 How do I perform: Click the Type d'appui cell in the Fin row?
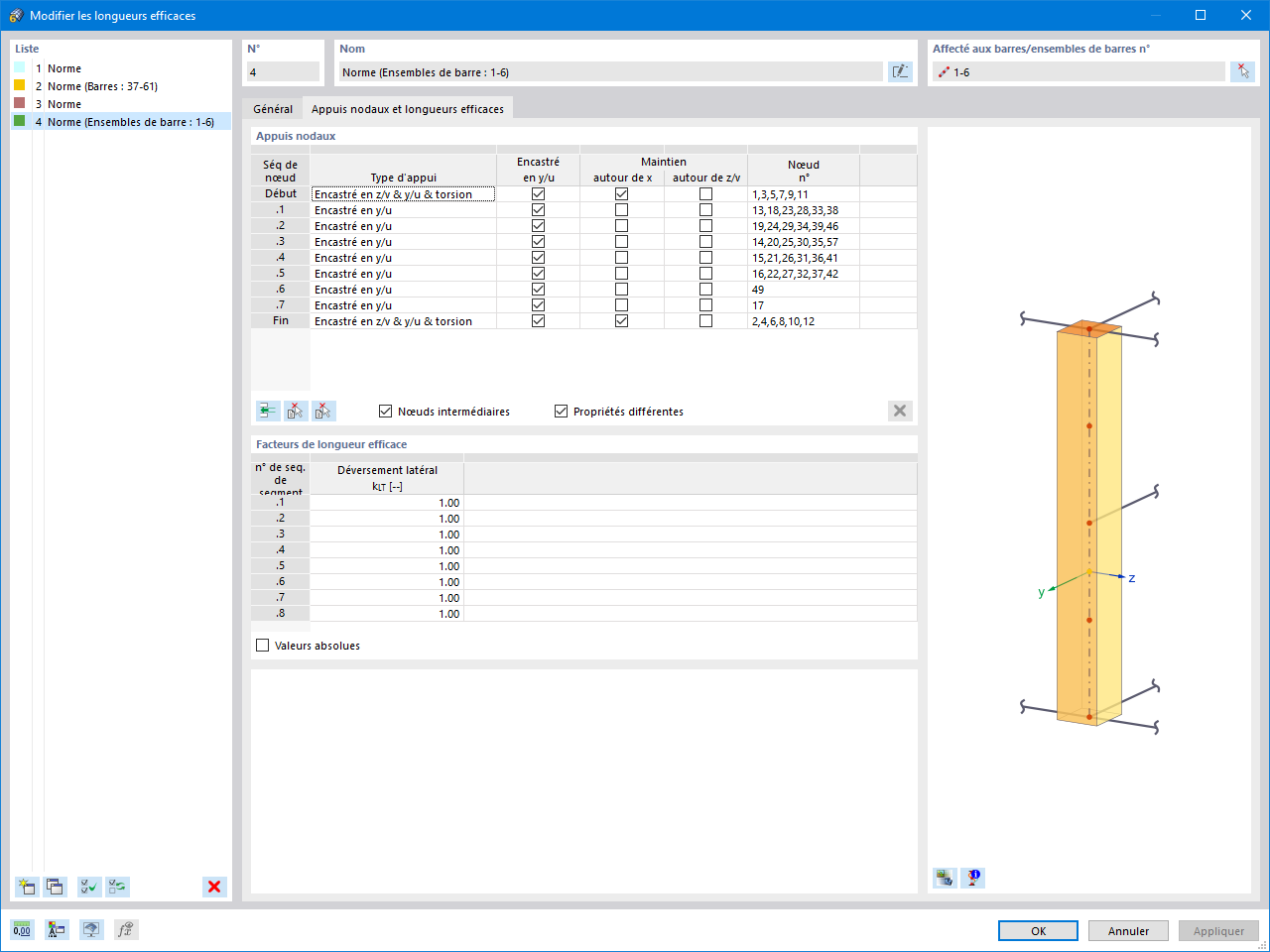(x=404, y=321)
